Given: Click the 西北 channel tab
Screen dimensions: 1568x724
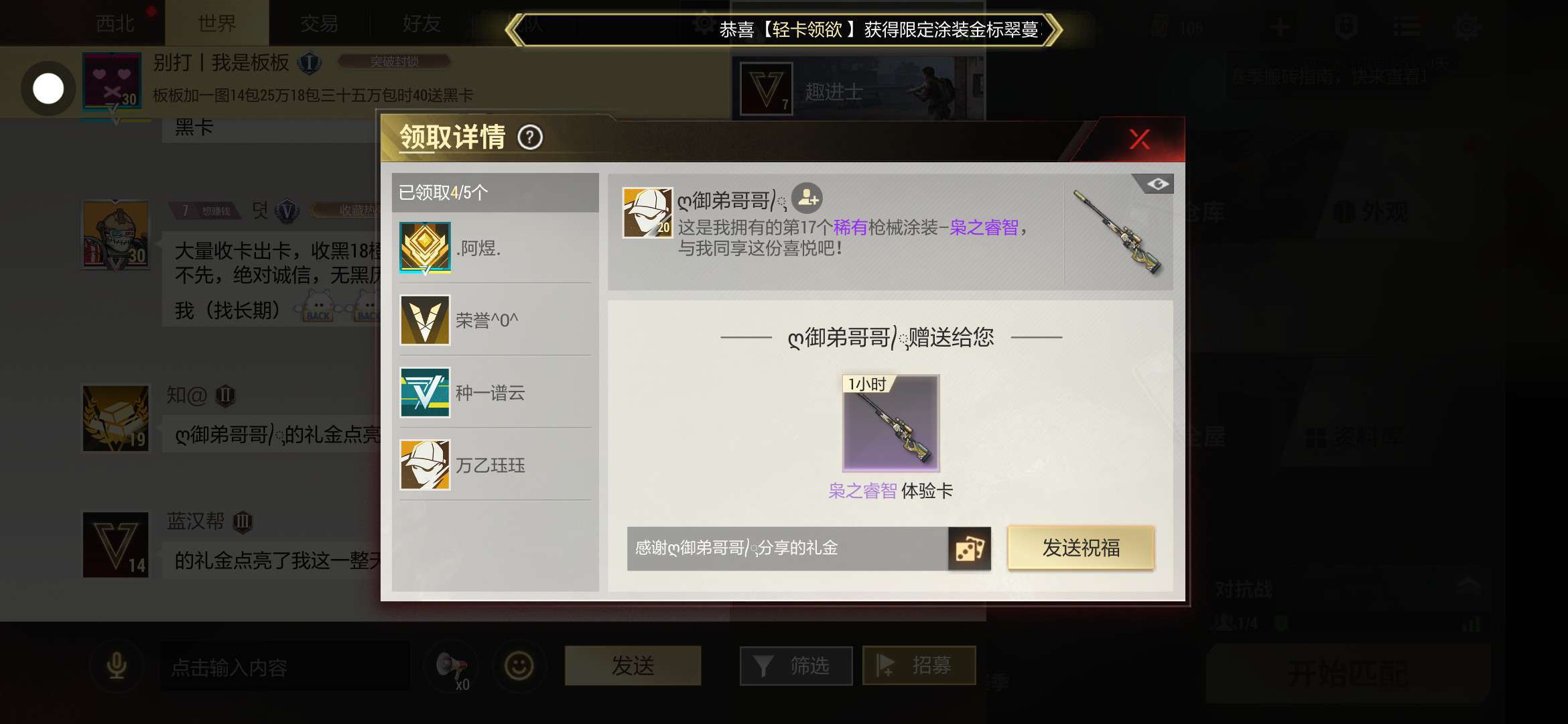Looking at the screenshot, I should tap(115, 23).
